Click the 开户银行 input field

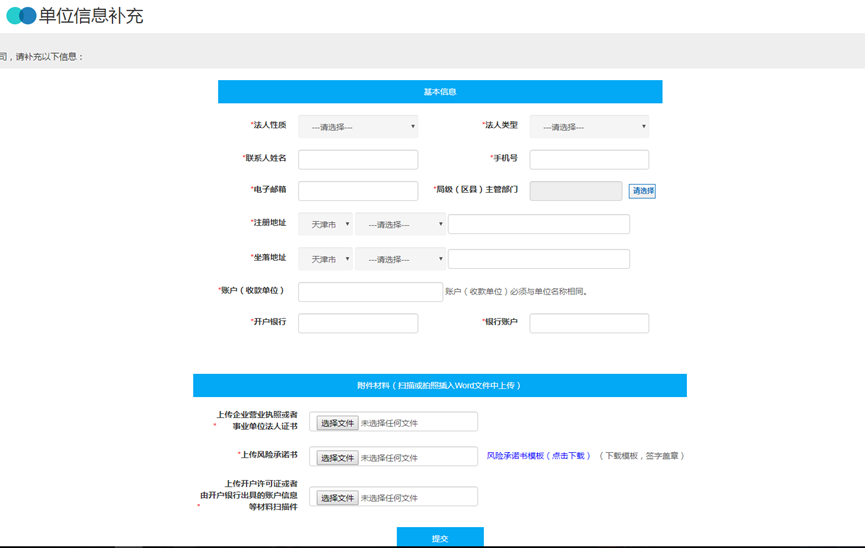click(x=358, y=323)
